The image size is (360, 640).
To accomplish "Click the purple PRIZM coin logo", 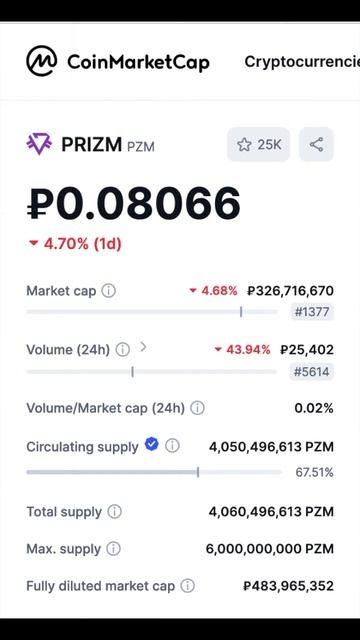I will [x=39, y=144].
